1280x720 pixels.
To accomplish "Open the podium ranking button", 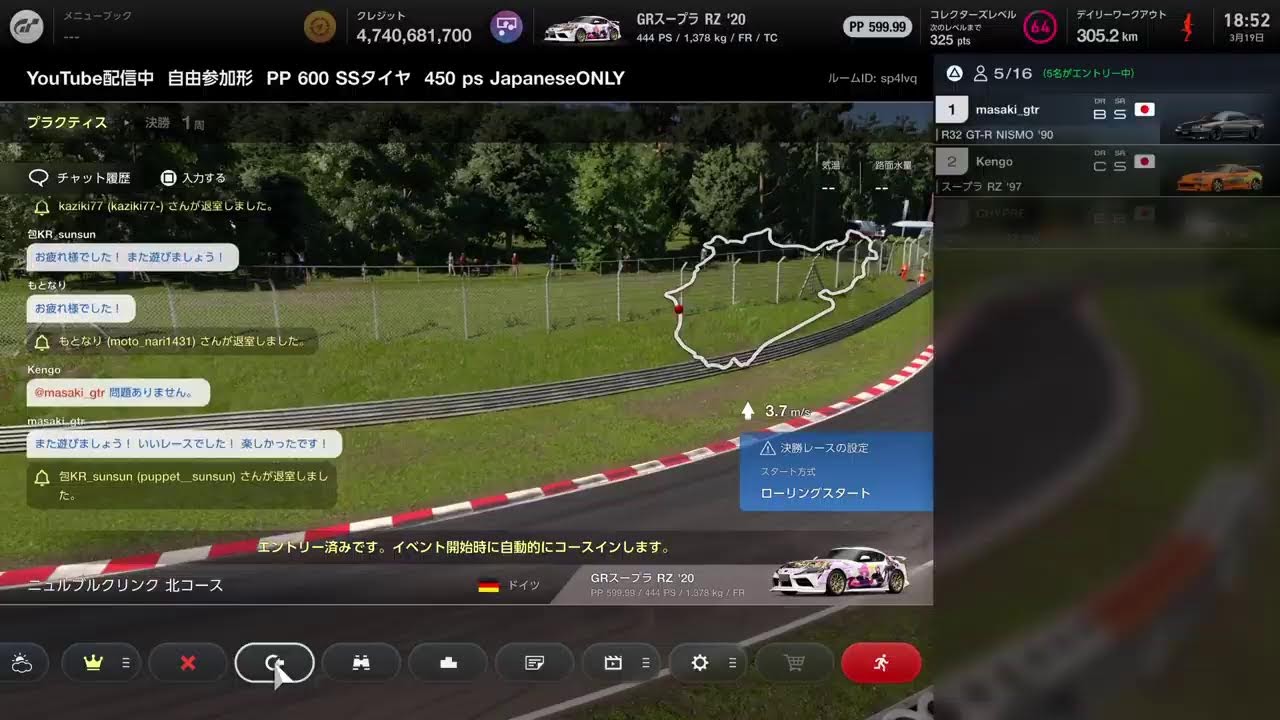I will (448, 663).
